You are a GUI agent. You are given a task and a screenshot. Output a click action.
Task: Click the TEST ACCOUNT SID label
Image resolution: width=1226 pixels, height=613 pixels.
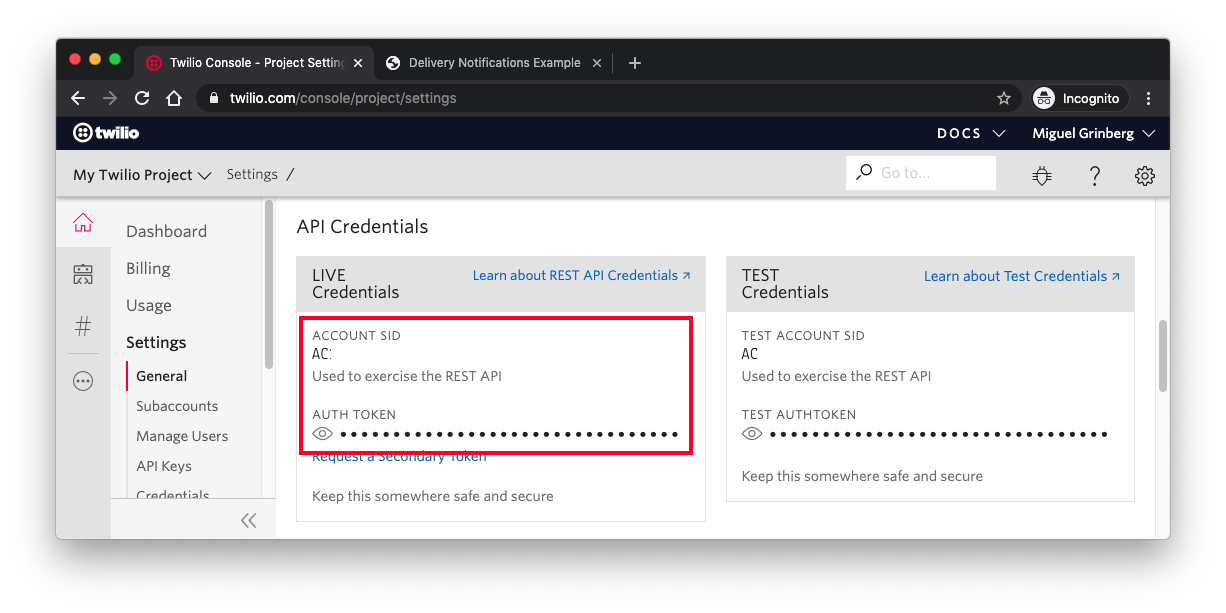coord(803,336)
